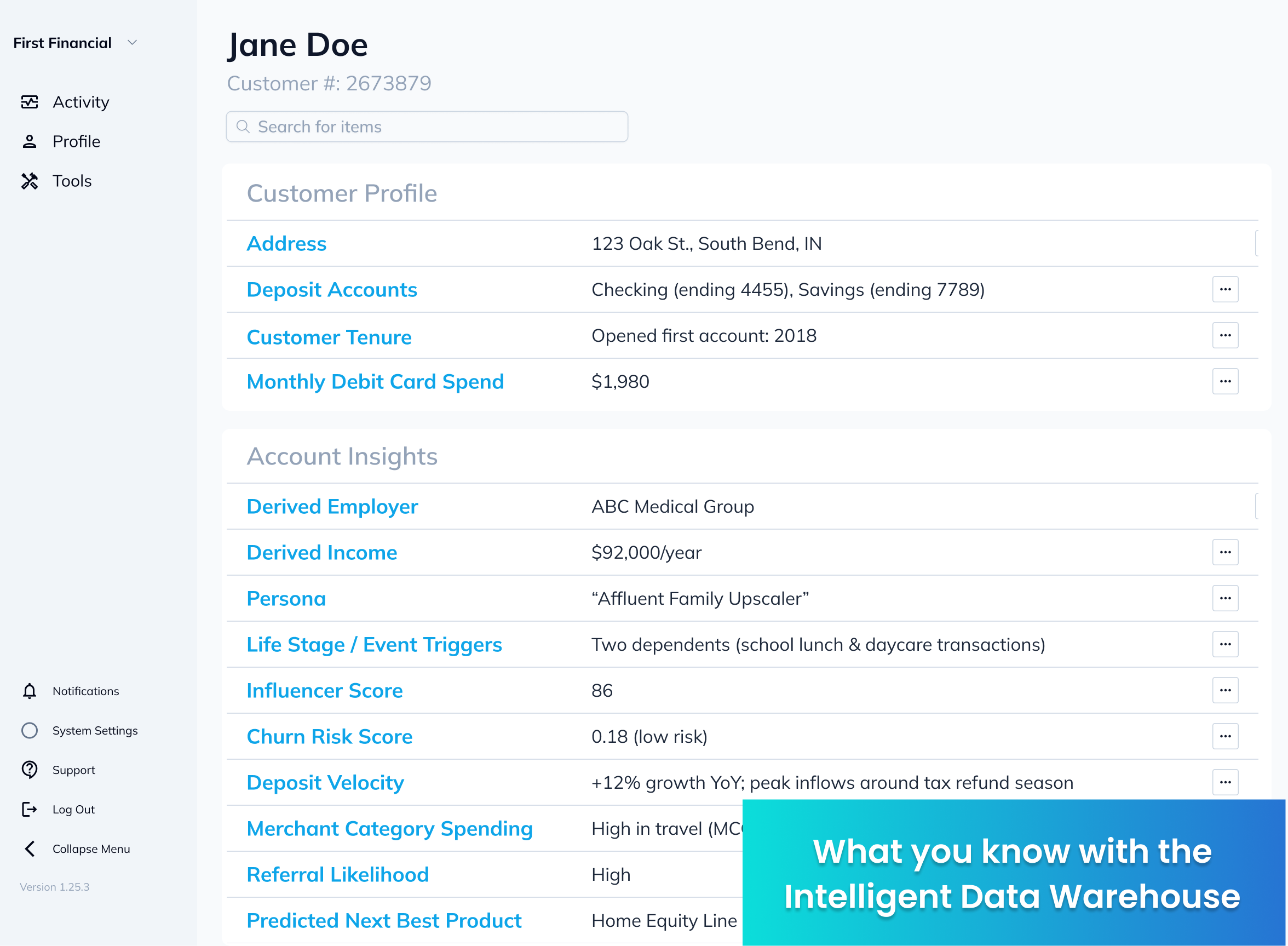Open the Activity menu item
Screen dimensions: 1288x946
click(81, 102)
